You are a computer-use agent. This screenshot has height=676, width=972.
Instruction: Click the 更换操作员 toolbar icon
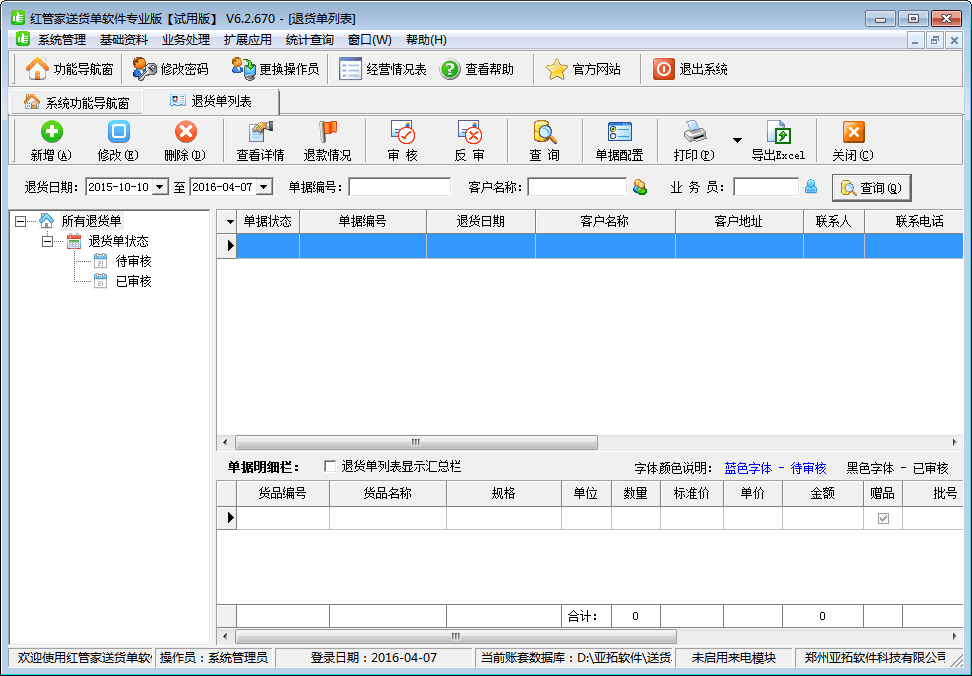(x=243, y=69)
